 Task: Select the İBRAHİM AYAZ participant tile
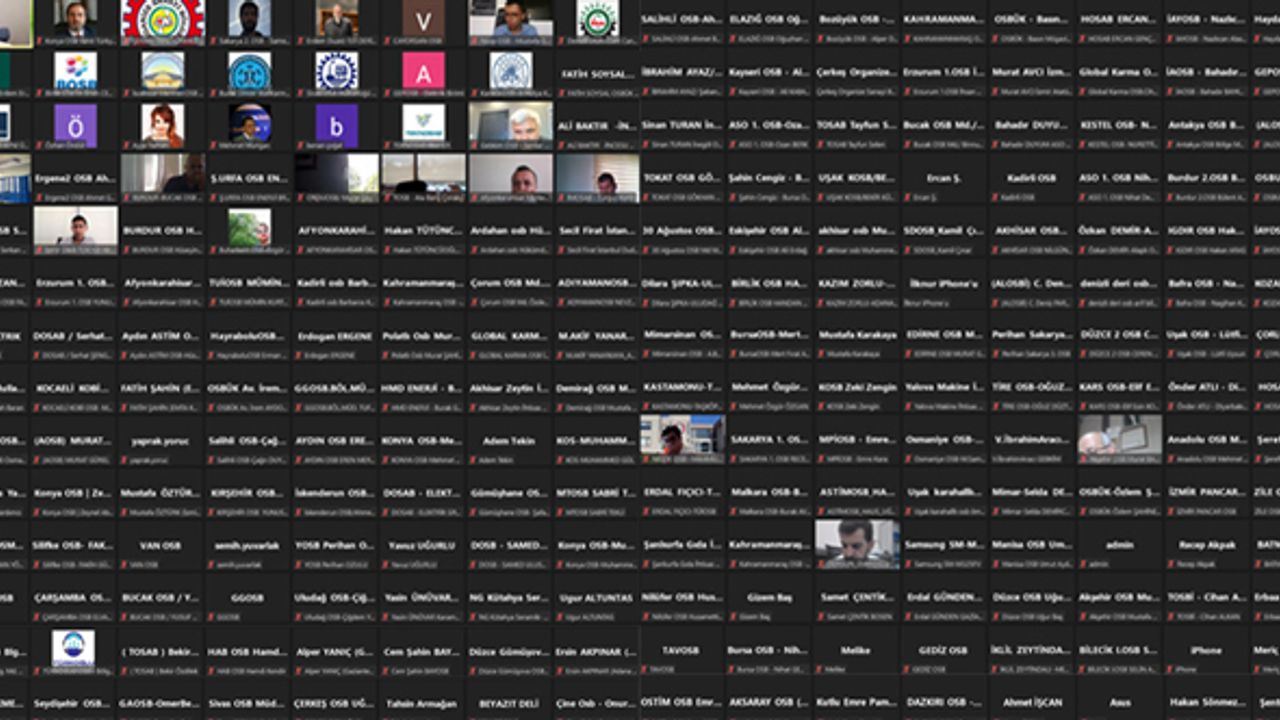click(x=683, y=74)
